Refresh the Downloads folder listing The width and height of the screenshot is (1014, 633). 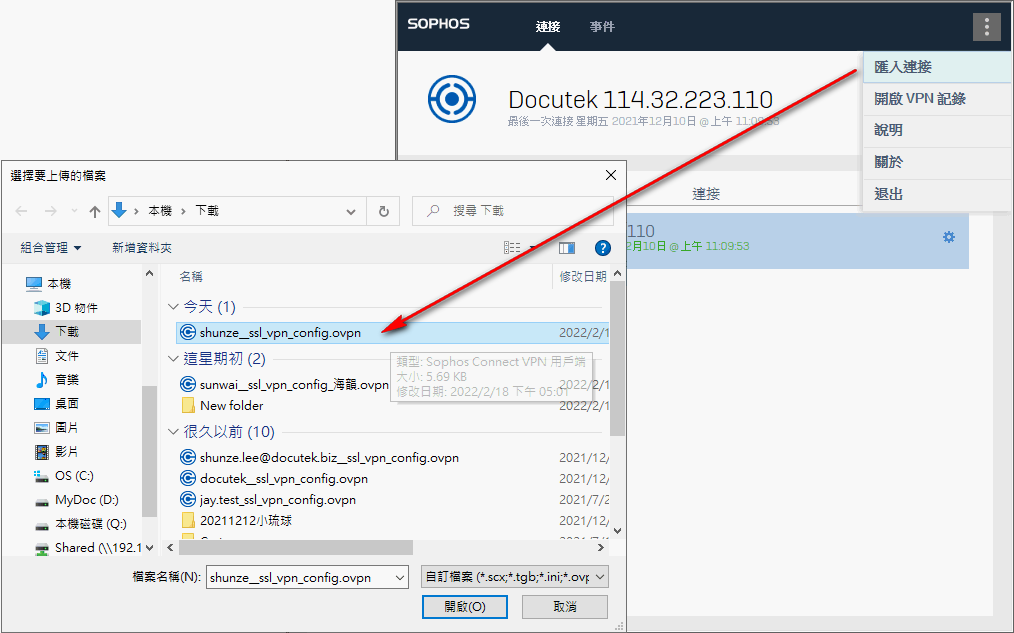[383, 211]
